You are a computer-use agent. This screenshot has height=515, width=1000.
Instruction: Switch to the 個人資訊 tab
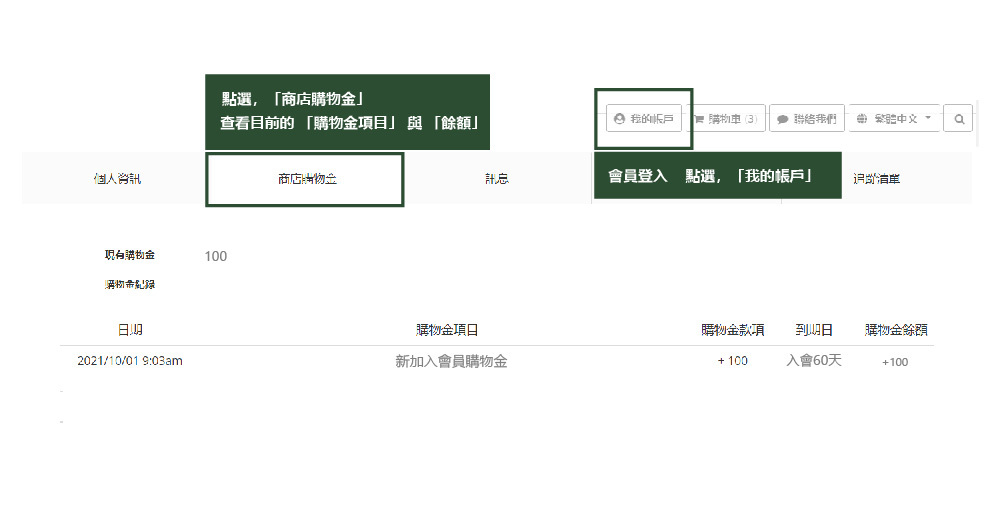117,178
